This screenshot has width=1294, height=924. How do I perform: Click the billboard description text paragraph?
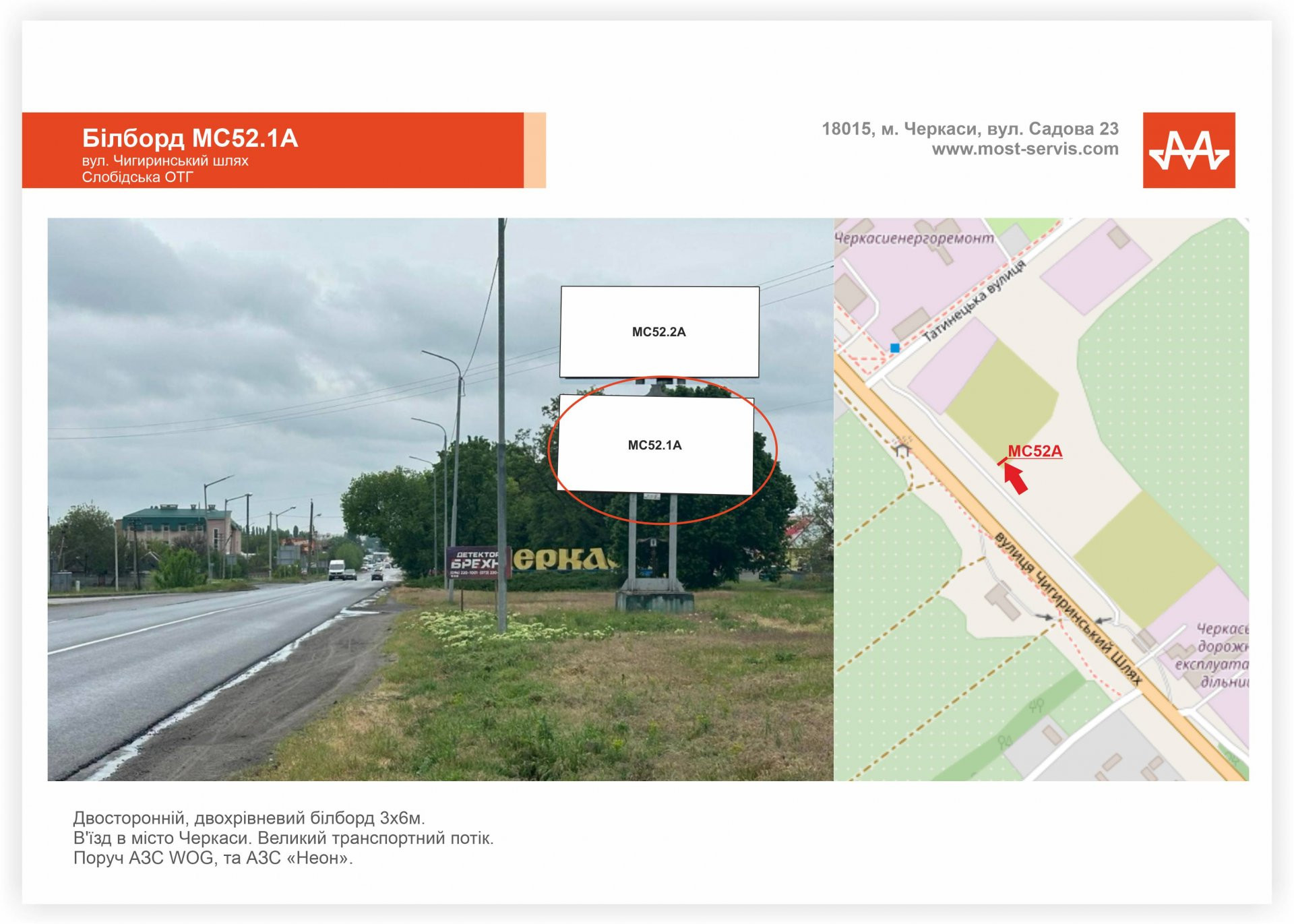coord(283,838)
